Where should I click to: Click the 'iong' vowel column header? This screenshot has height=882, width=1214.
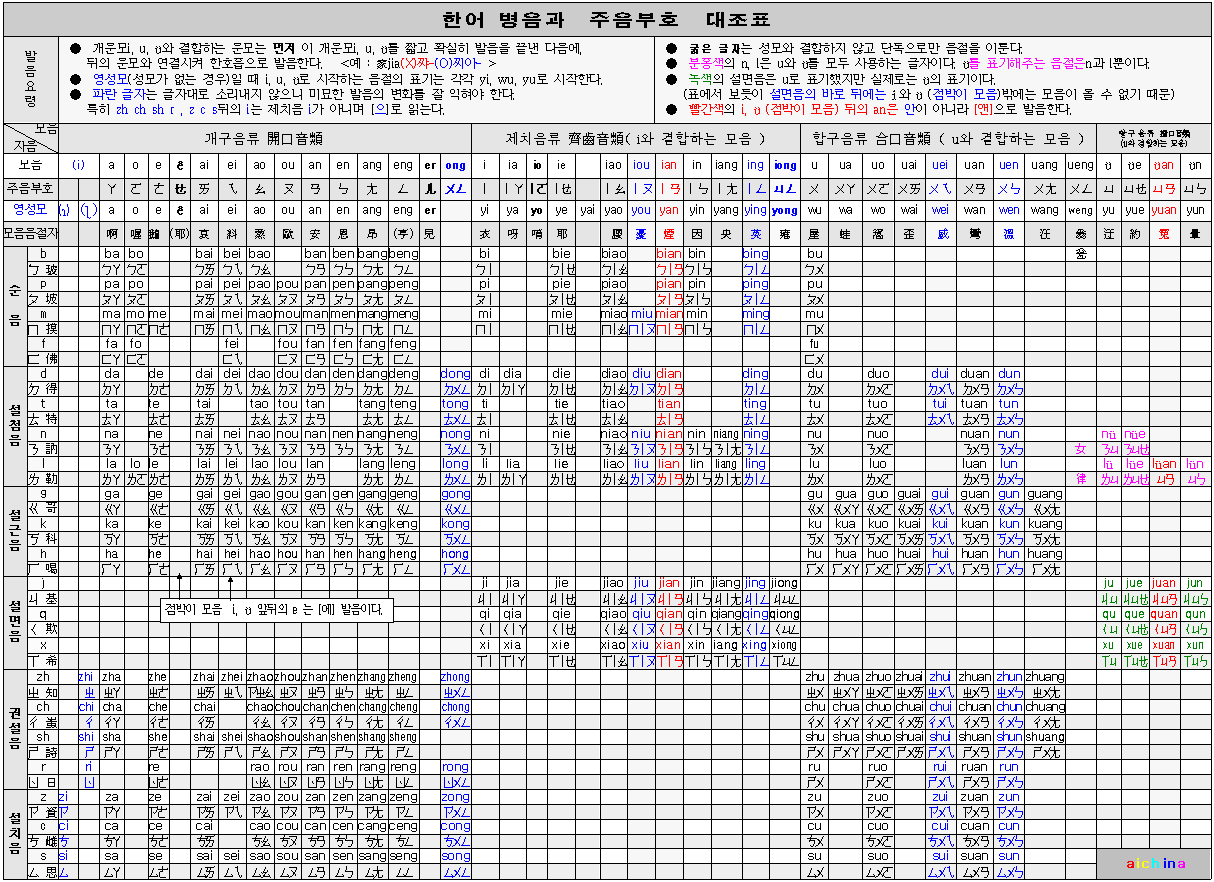coord(785,165)
